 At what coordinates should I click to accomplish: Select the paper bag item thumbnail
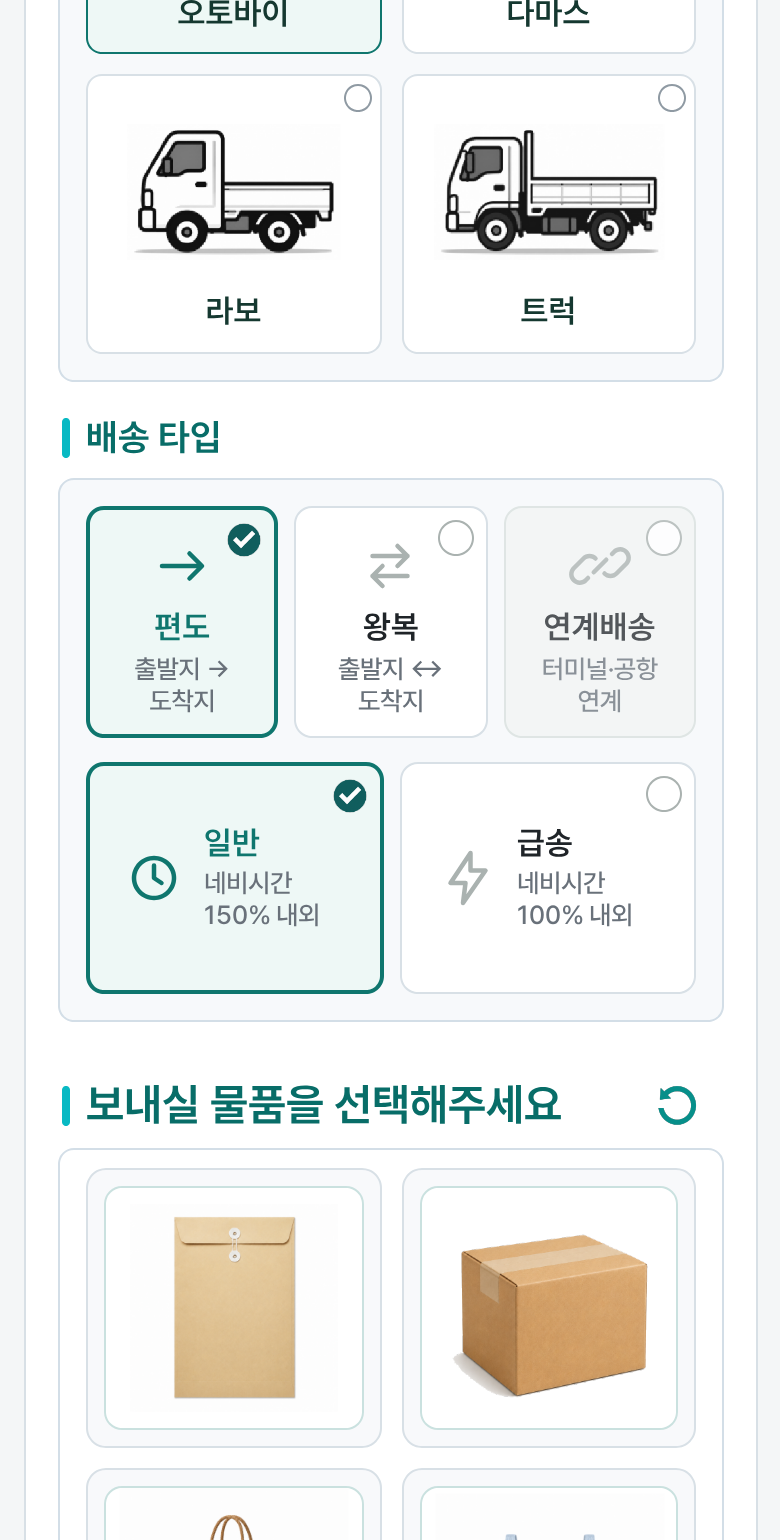coord(234,1514)
